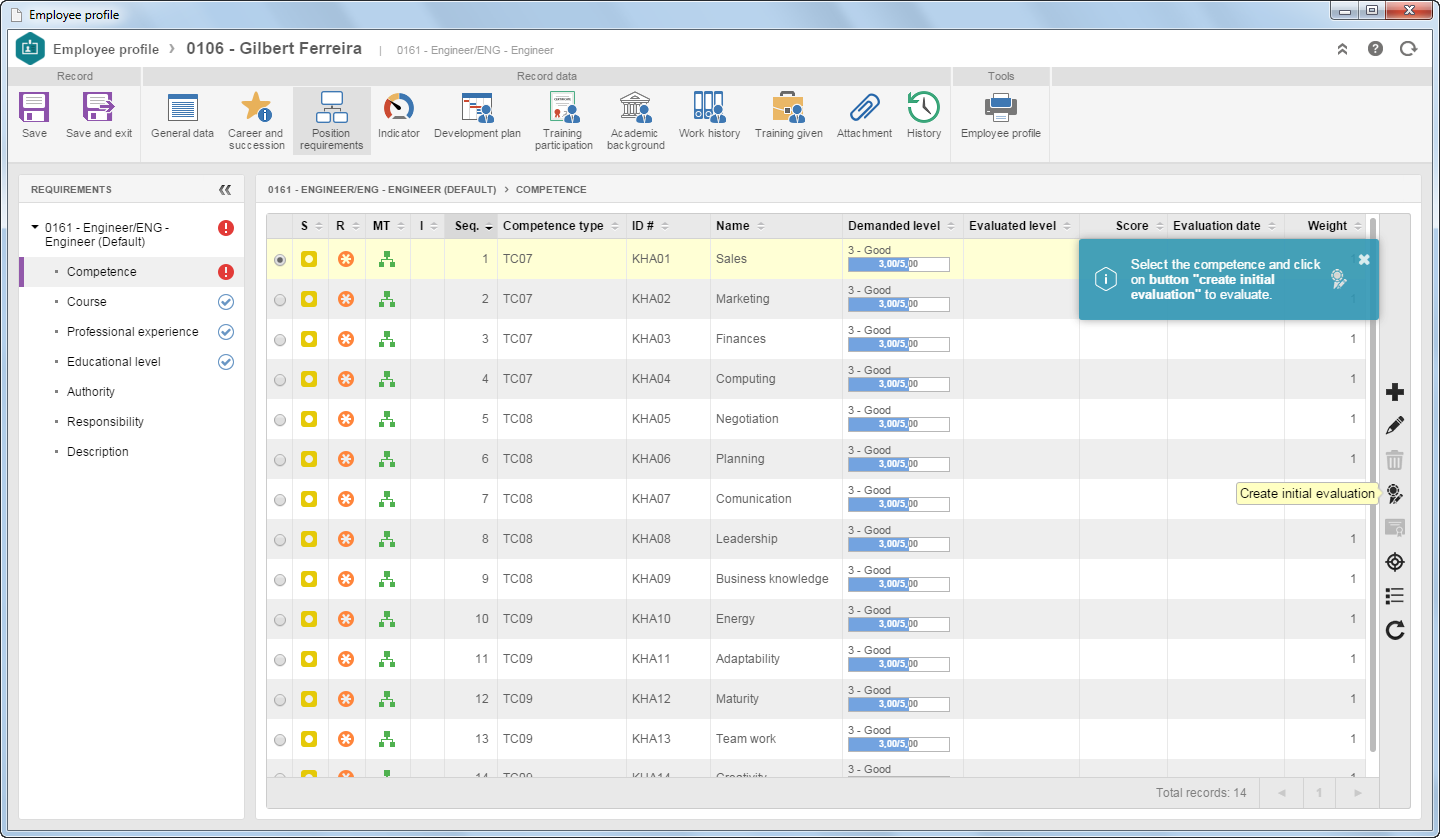1440x838 pixels.
Task: Click the list view icon in side toolbar
Action: tap(1395, 596)
